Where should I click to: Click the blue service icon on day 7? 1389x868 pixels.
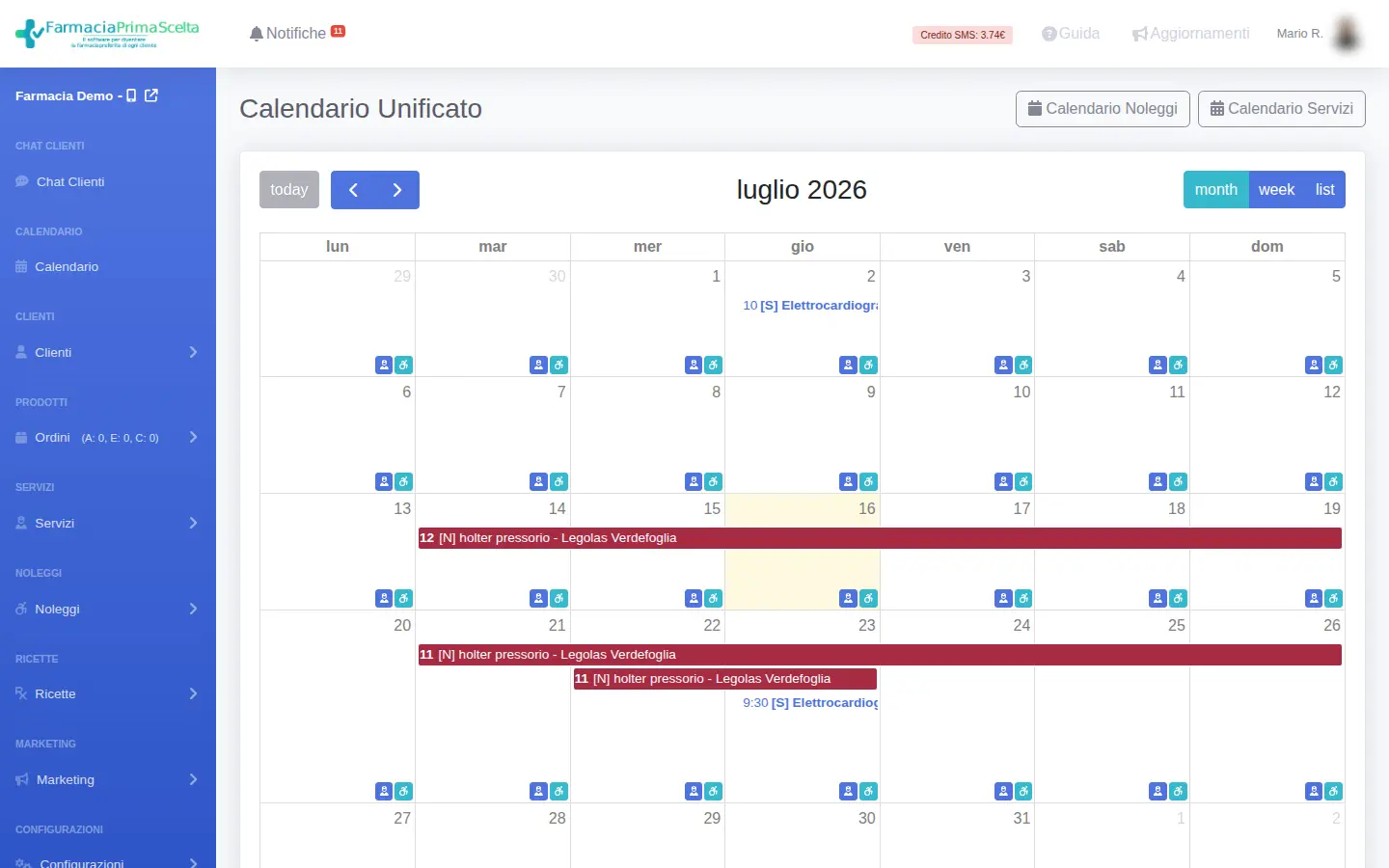pyautogui.click(x=538, y=481)
